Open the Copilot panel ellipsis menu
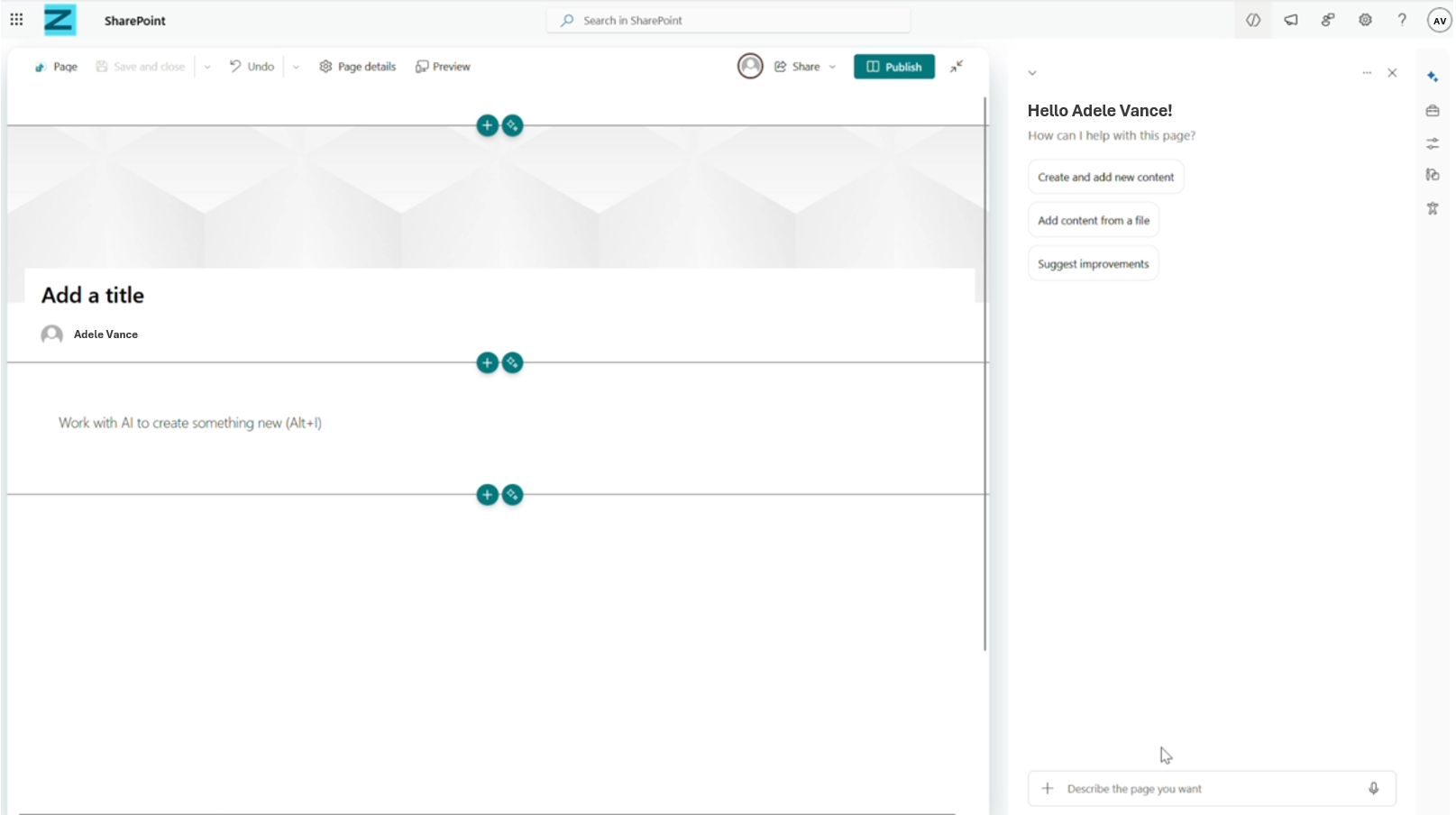The width and height of the screenshot is (1456, 815). pyautogui.click(x=1366, y=72)
